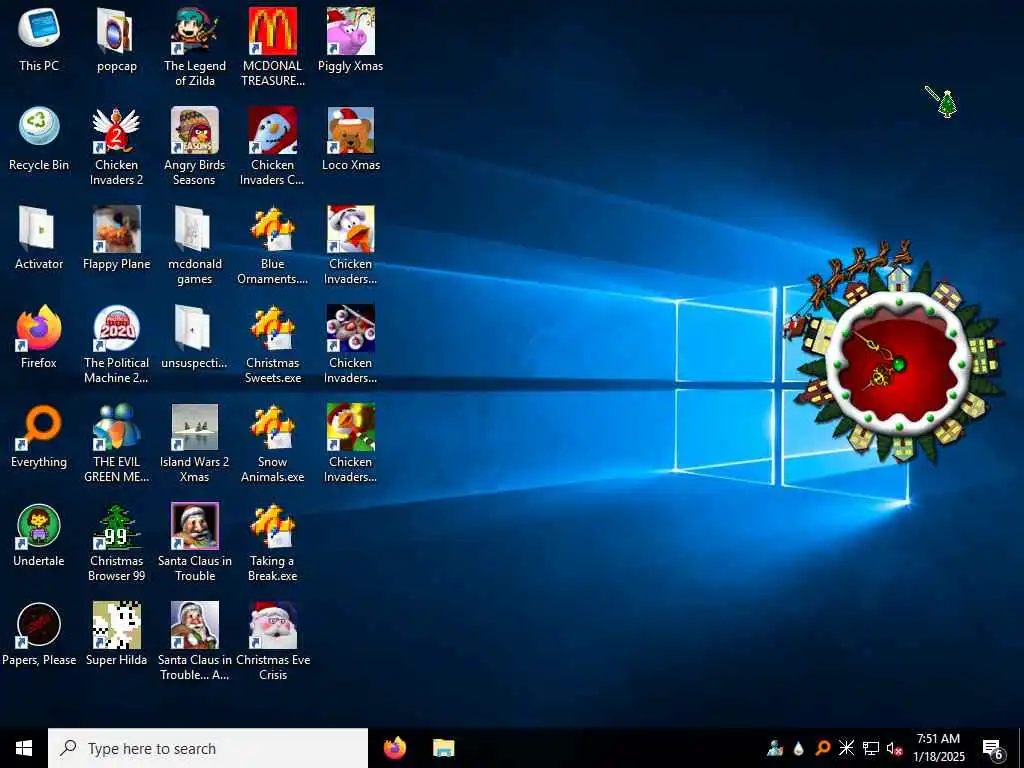Select THE EVIL GREEN ME... shortcut
The width and height of the screenshot is (1024, 768).
click(116, 443)
